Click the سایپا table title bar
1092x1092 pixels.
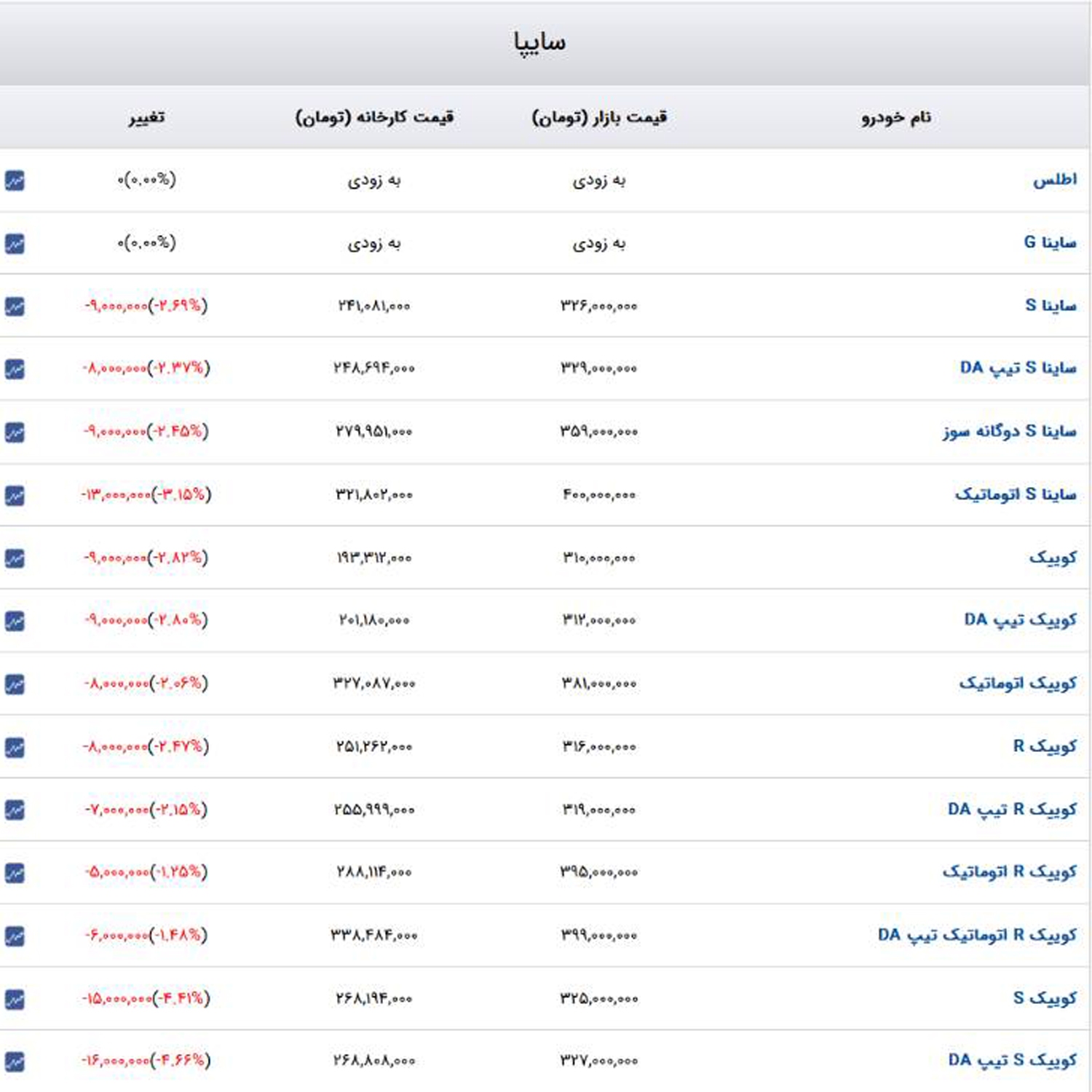pyautogui.click(x=539, y=42)
